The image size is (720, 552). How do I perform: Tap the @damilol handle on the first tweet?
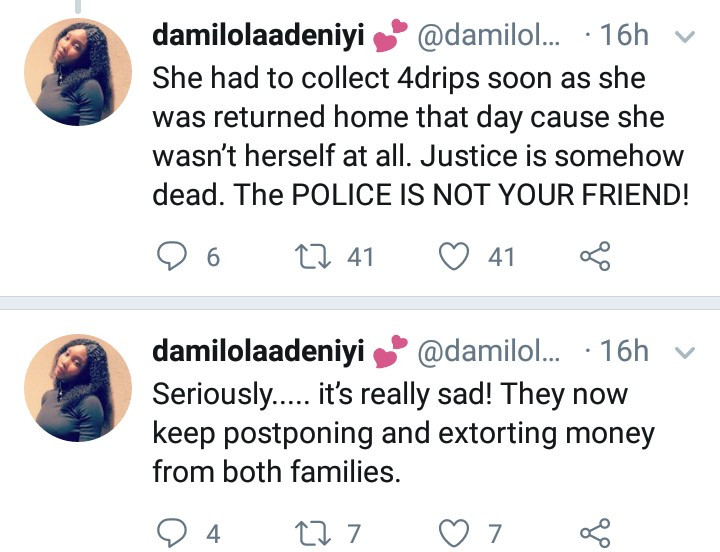489,36
